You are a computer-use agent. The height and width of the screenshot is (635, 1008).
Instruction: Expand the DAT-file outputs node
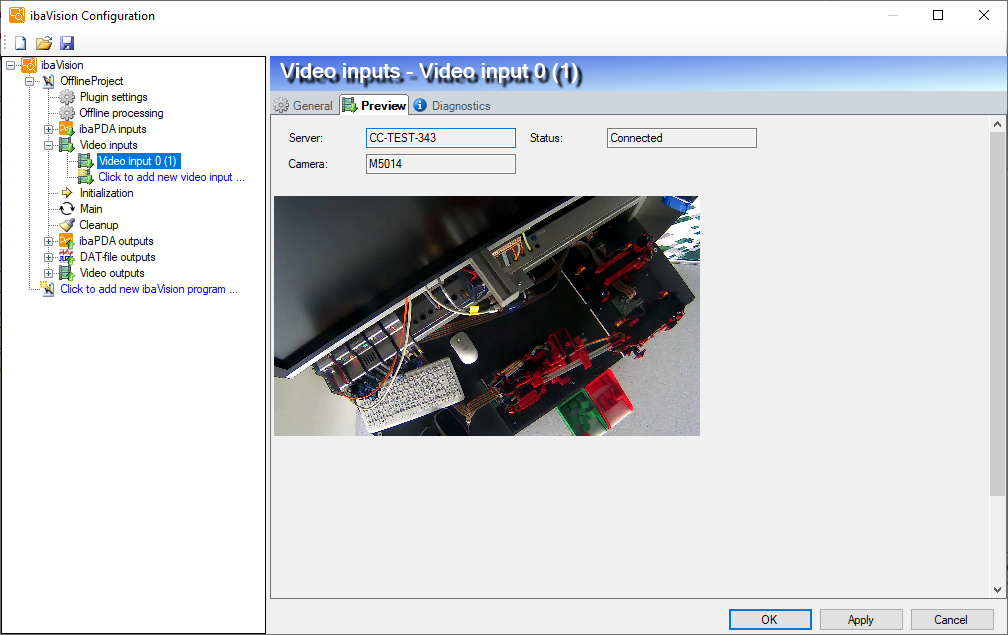pyautogui.click(x=48, y=257)
